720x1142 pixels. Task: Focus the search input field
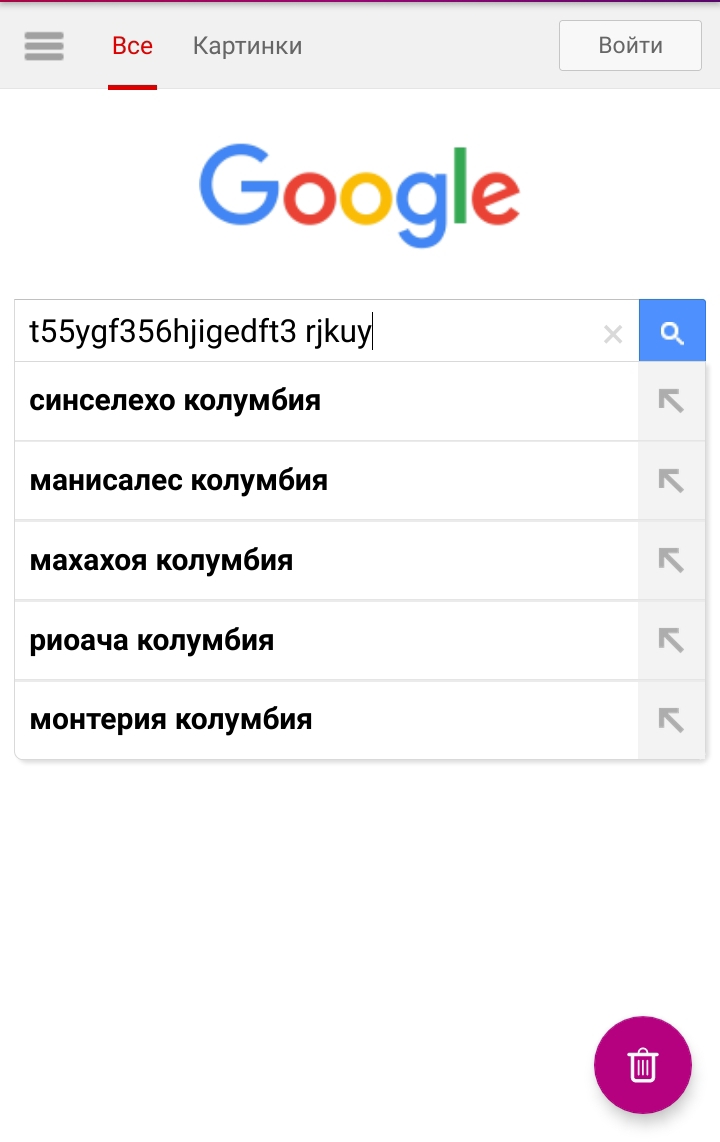click(x=306, y=331)
